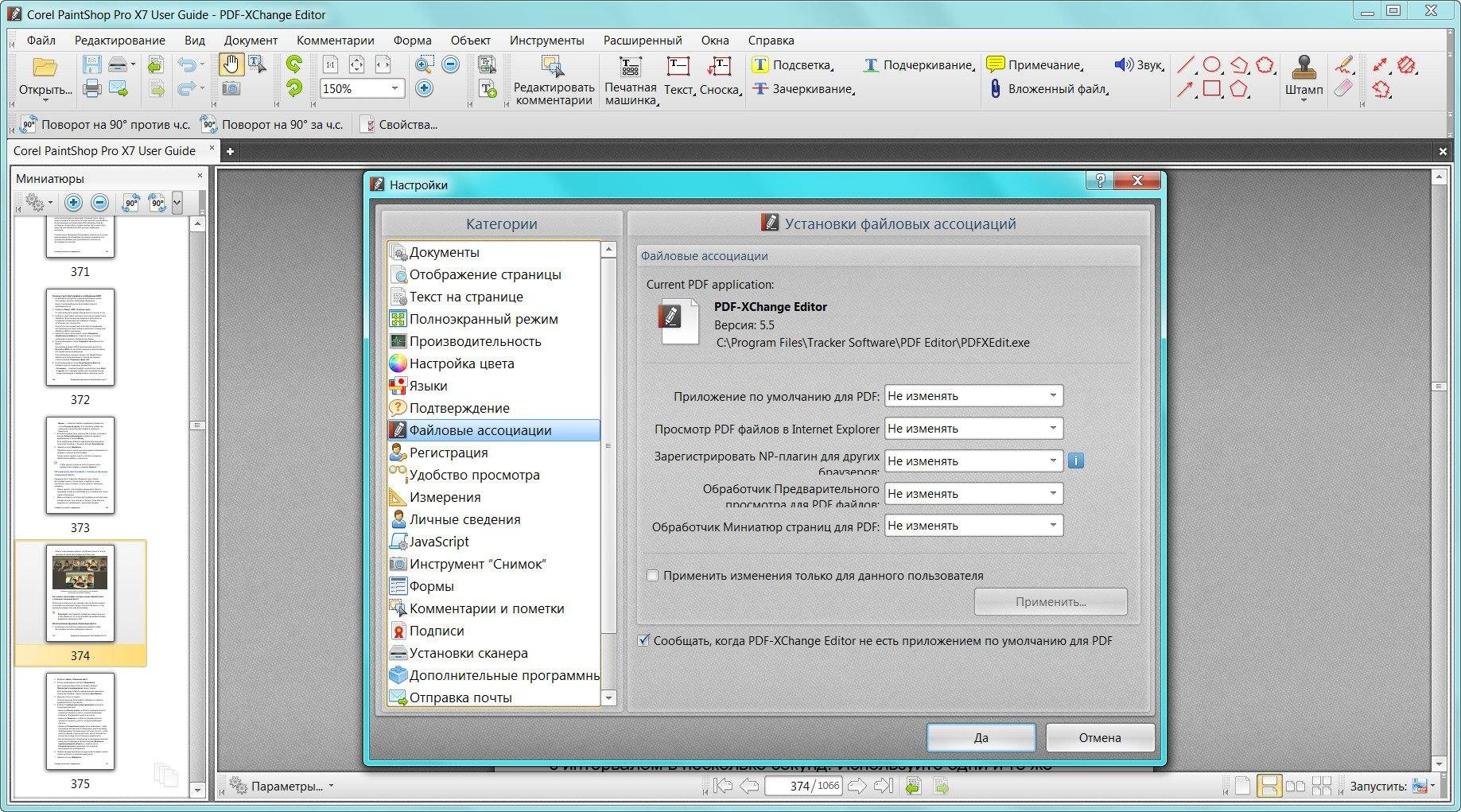
Task: Enable Применить изменения только для данного пользователя
Action: [652, 575]
